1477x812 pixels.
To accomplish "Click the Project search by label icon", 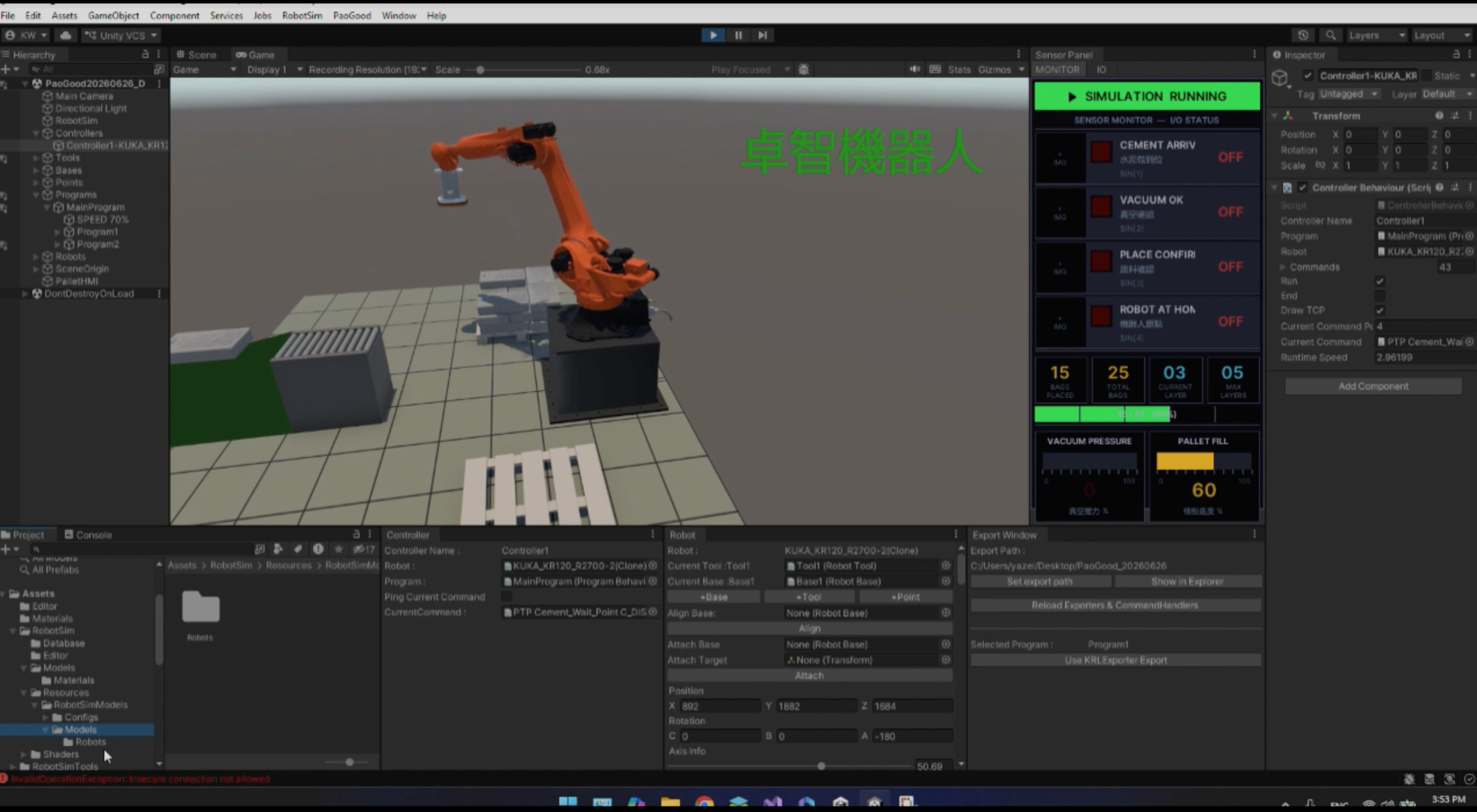I will (298, 549).
